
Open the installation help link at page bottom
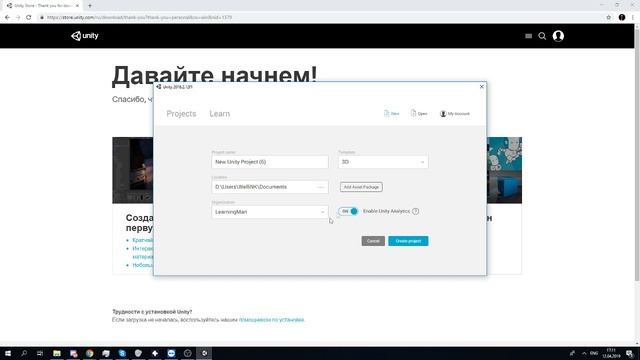pyautogui.click(x=271, y=320)
